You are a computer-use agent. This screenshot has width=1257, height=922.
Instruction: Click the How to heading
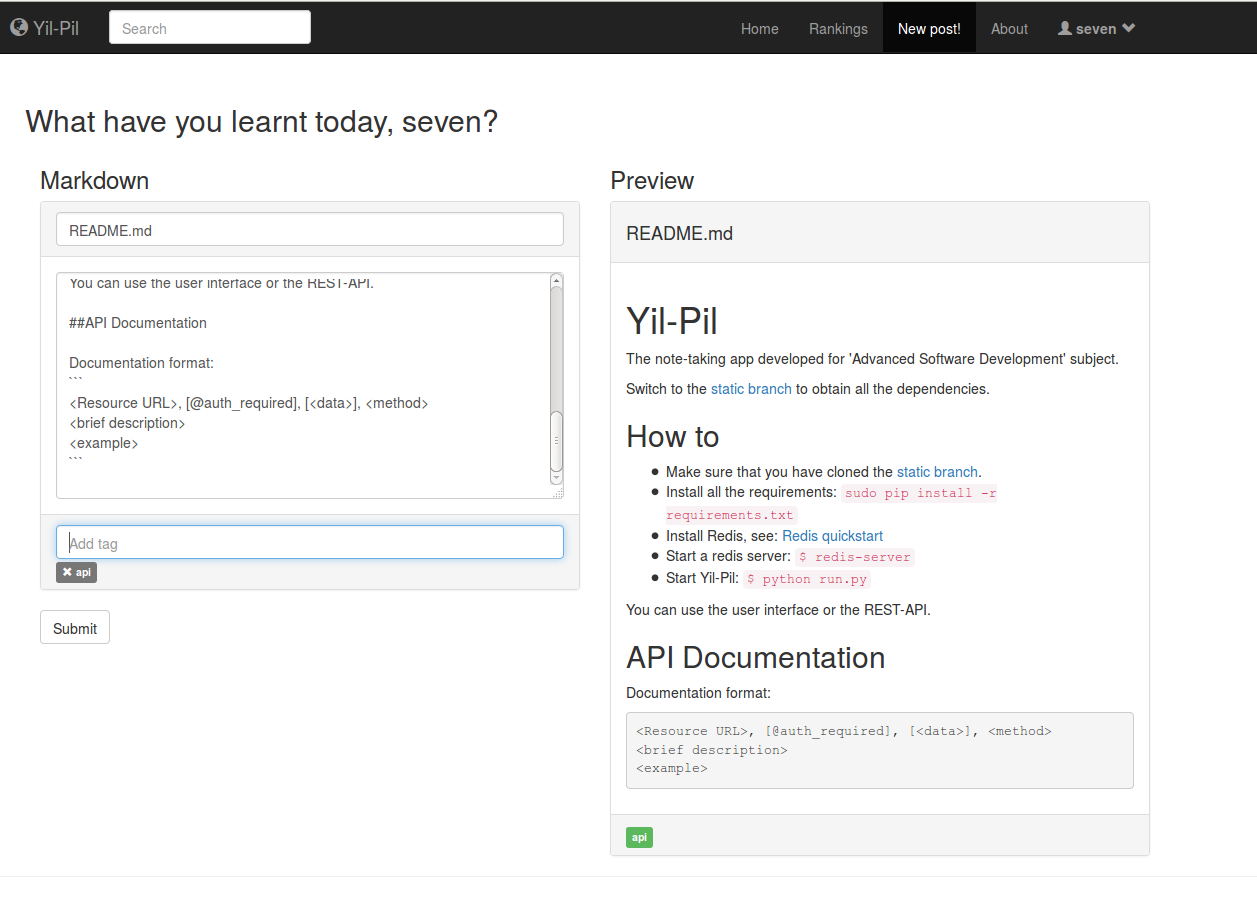673,437
